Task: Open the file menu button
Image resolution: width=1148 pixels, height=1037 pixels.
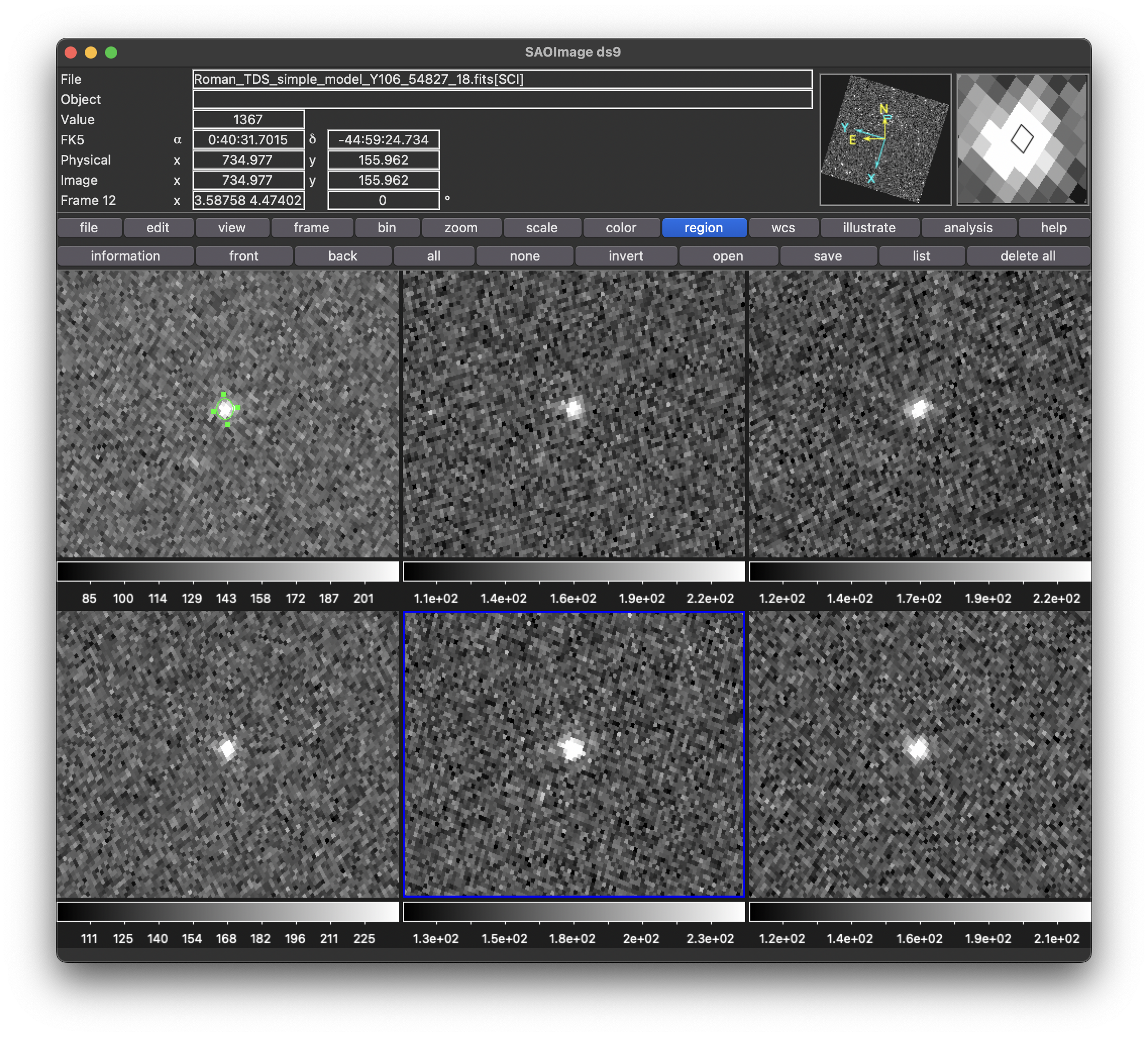Action: coord(89,228)
